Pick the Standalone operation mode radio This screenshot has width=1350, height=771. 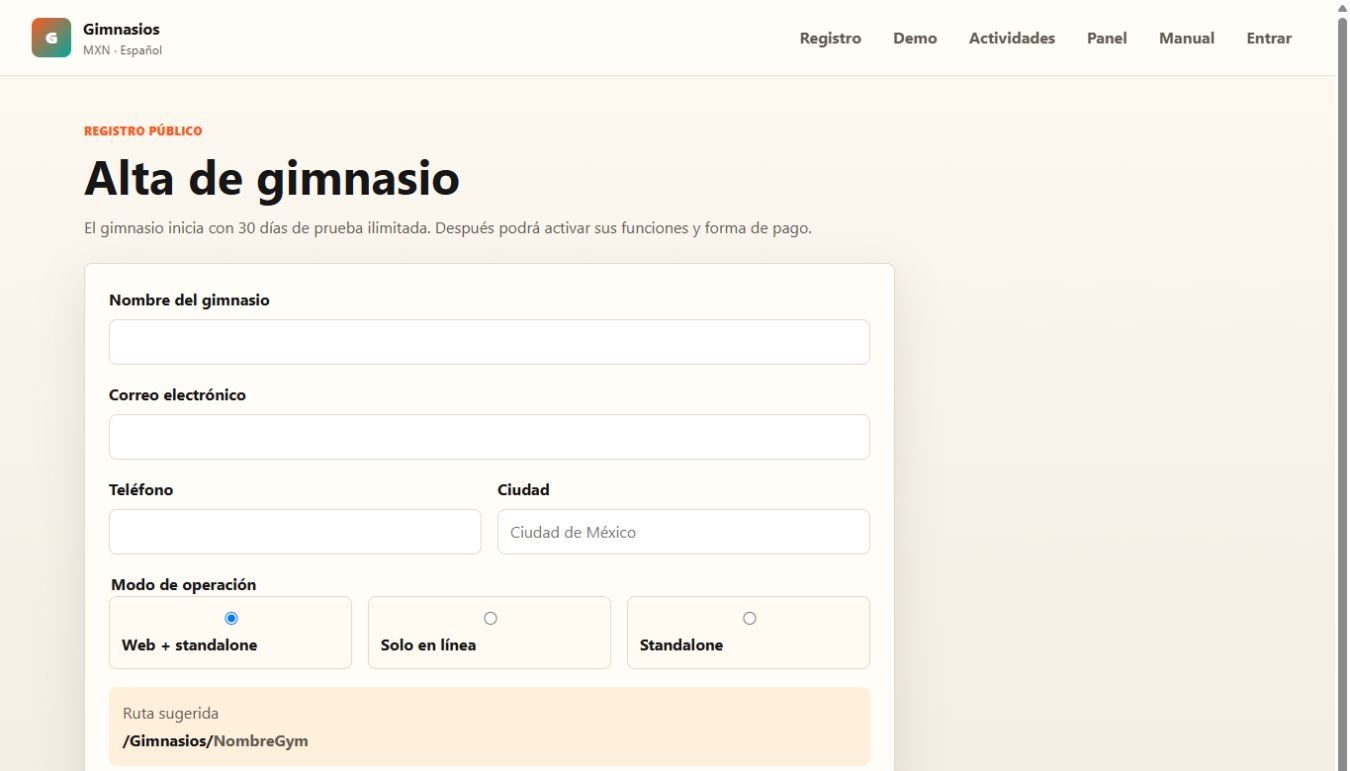[749, 618]
